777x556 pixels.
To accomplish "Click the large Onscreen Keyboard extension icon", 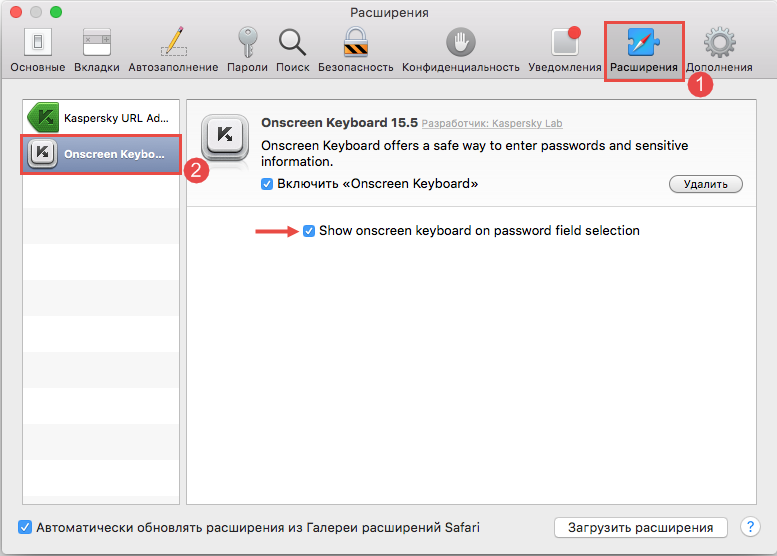I will 225,138.
